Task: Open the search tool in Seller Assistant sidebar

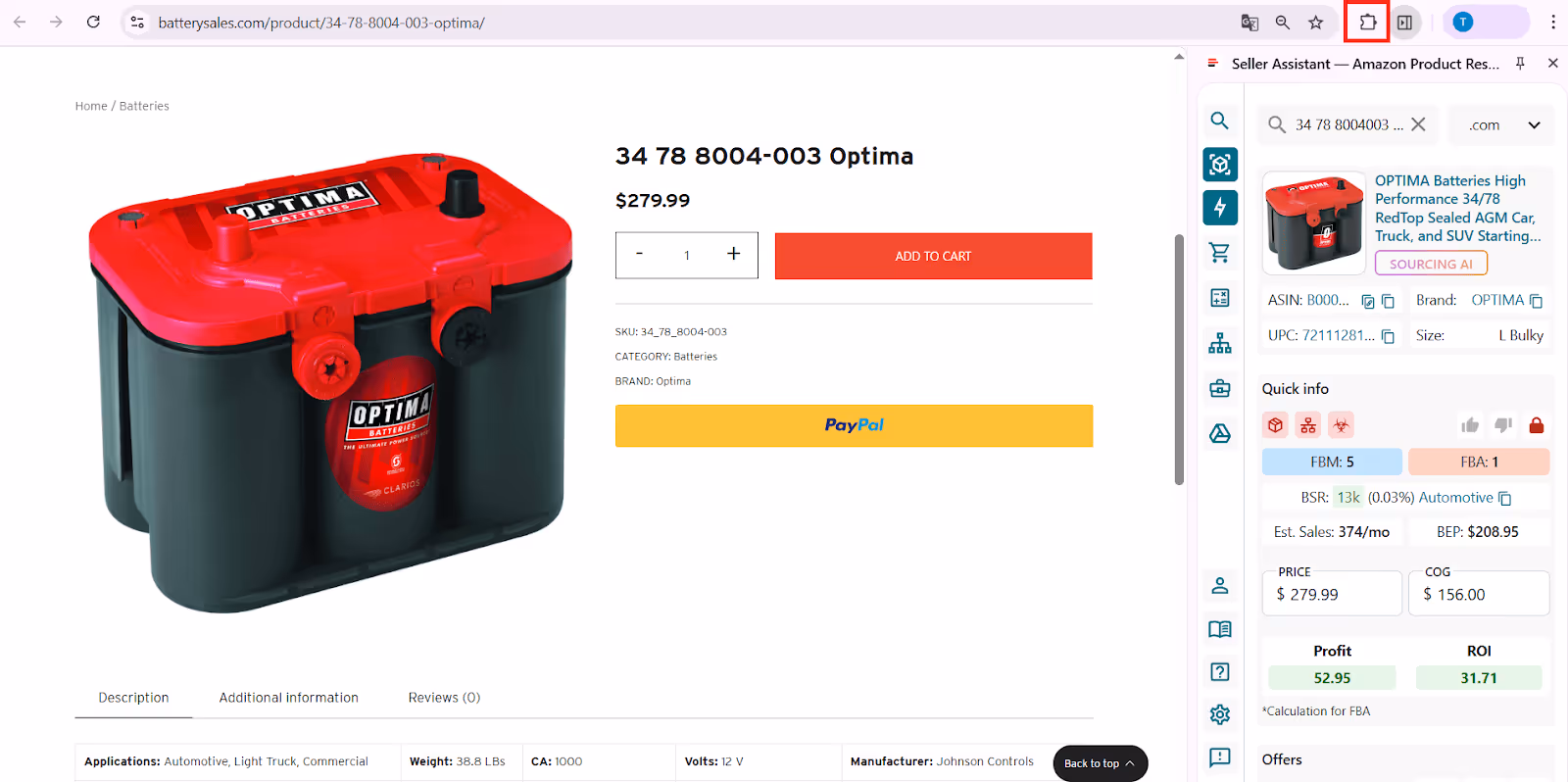Action: coord(1219,121)
